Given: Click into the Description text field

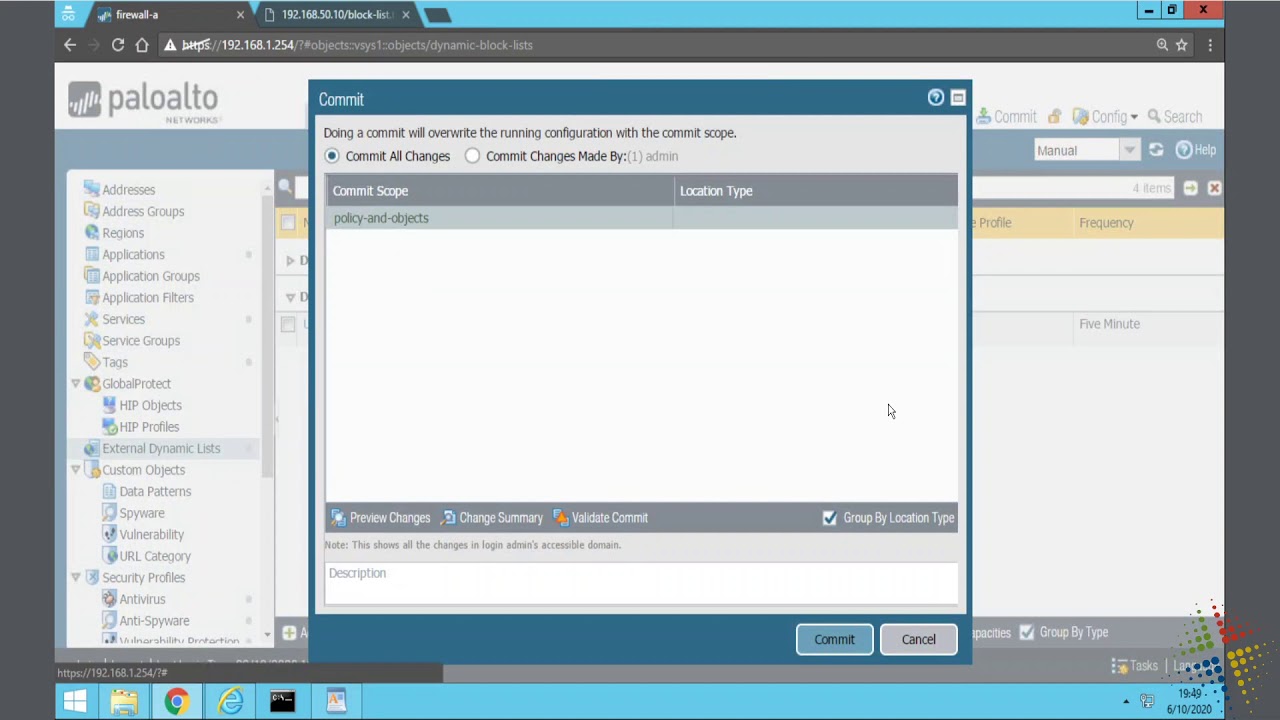Looking at the screenshot, I should [641, 584].
